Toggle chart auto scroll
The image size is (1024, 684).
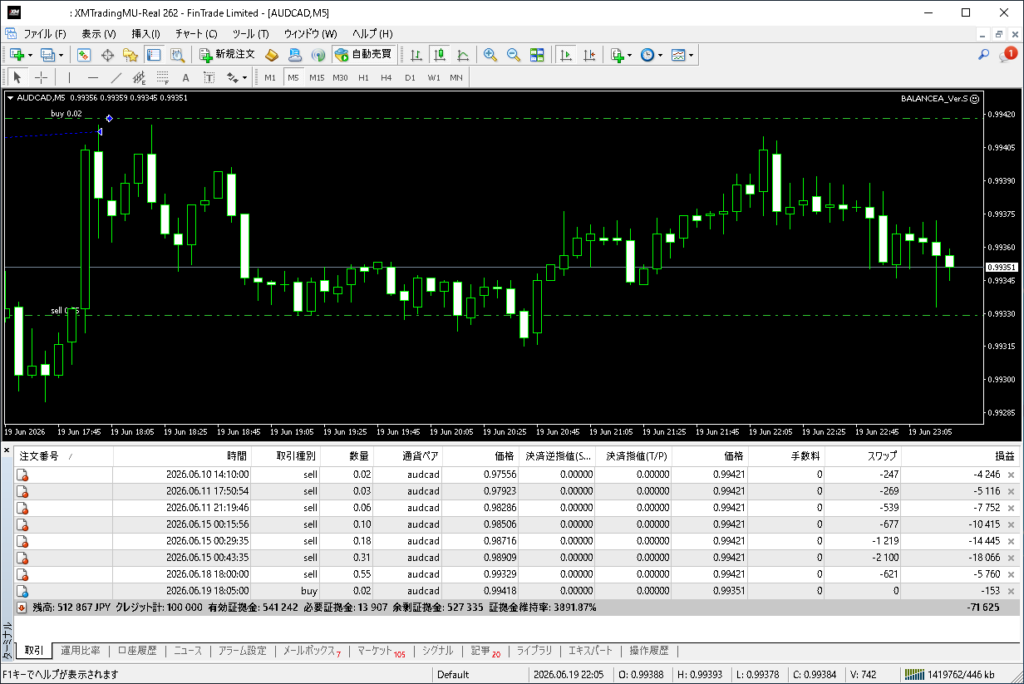click(566, 55)
